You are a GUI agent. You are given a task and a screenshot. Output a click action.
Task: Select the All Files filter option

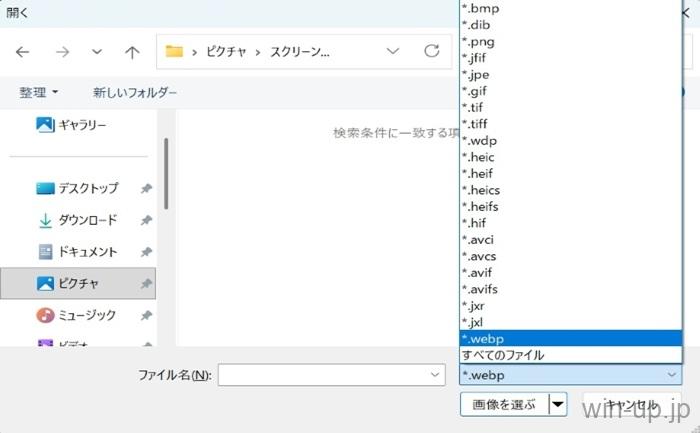tap(503, 355)
